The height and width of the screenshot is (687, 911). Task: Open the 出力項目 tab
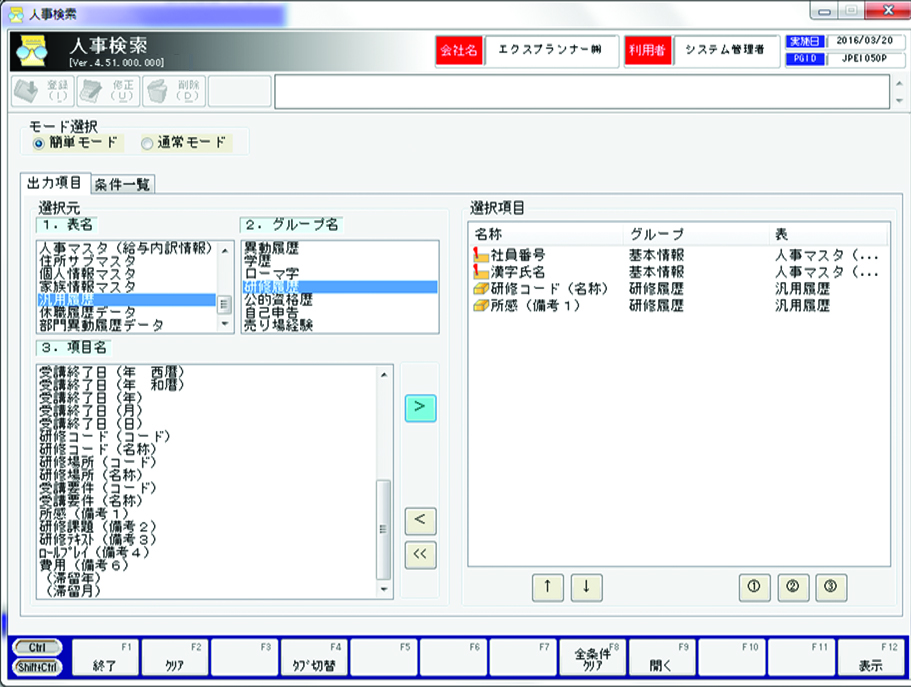click(54, 183)
